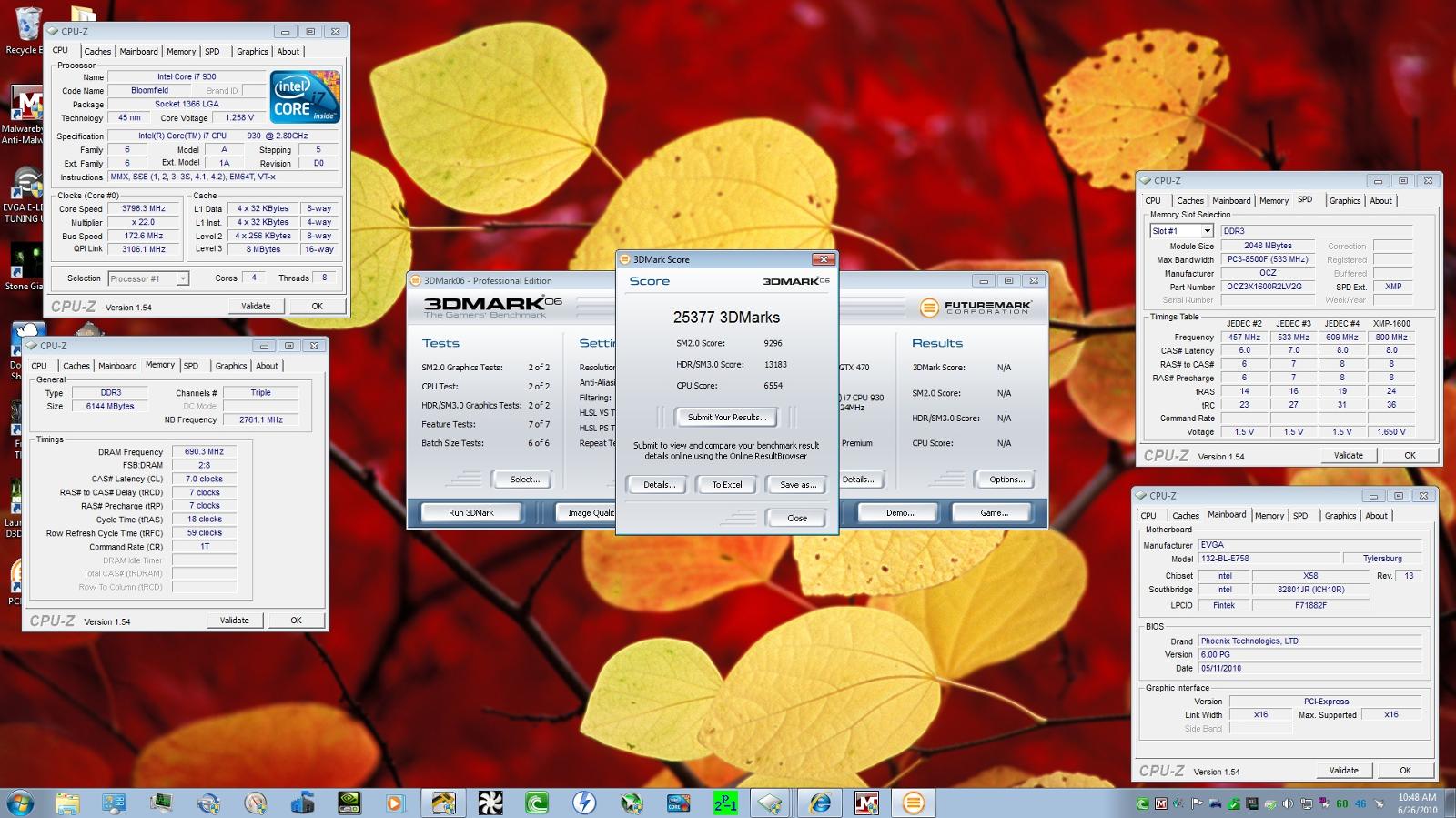Click the 25377 3DMarks score text
This screenshot has width=1456, height=818.
(x=726, y=318)
